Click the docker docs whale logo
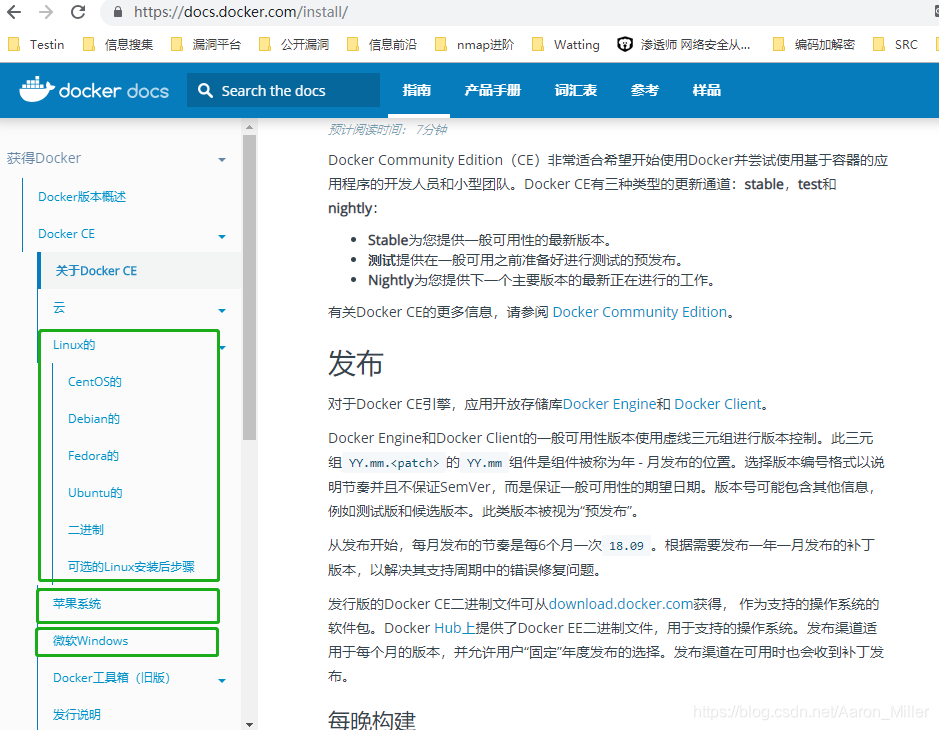This screenshot has width=939, height=730. coord(94,90)
